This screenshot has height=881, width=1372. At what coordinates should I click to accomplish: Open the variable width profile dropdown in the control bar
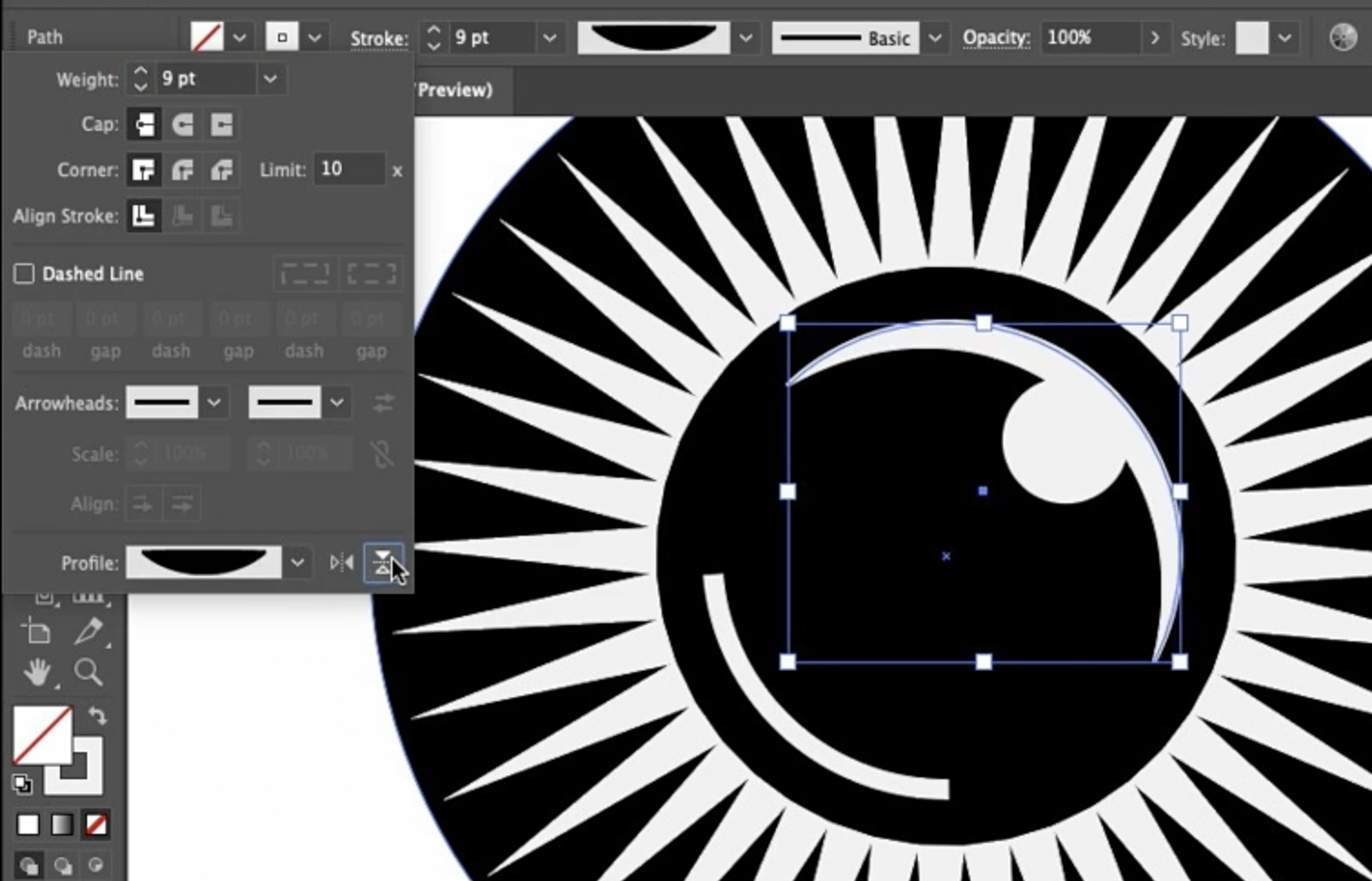746,38
